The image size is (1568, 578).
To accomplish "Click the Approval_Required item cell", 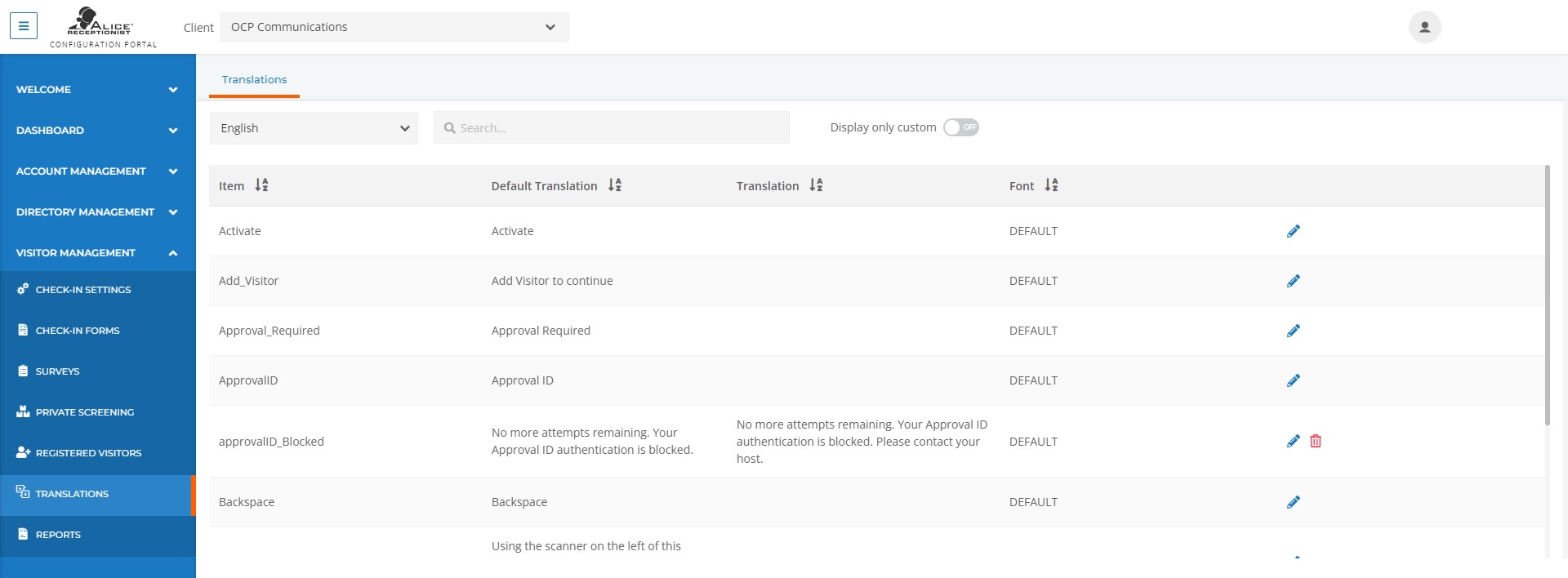I will 269,331.
